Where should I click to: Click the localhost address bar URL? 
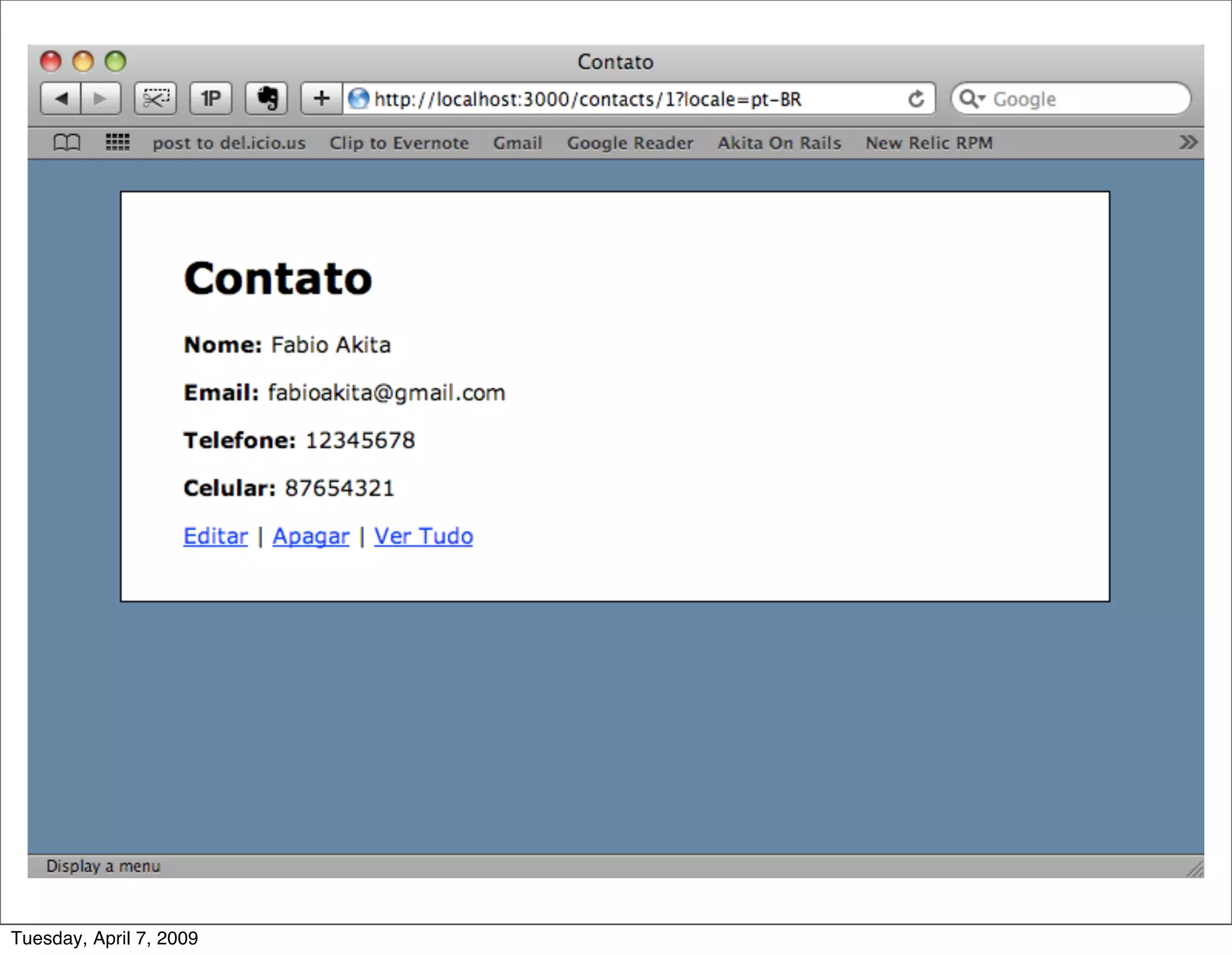point(587,99)
